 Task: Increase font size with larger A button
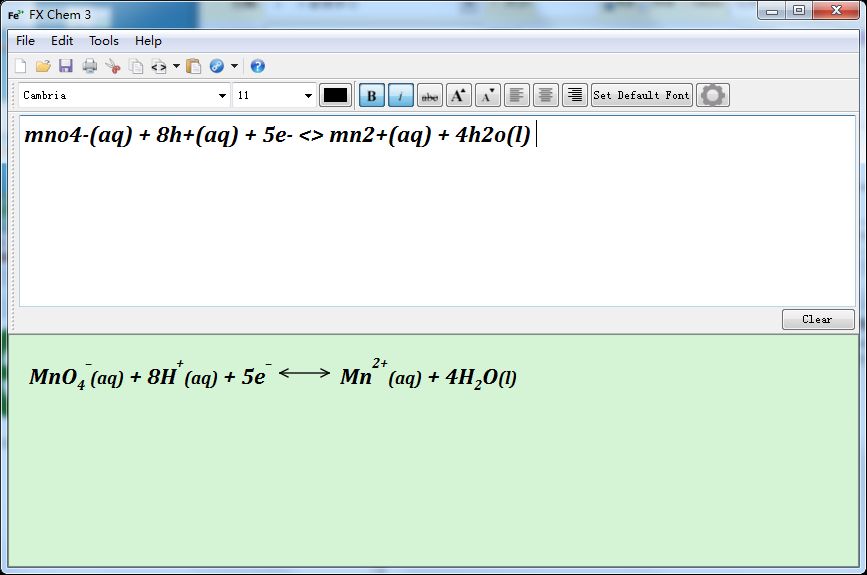pyautogui.click(x=458, y=95)
